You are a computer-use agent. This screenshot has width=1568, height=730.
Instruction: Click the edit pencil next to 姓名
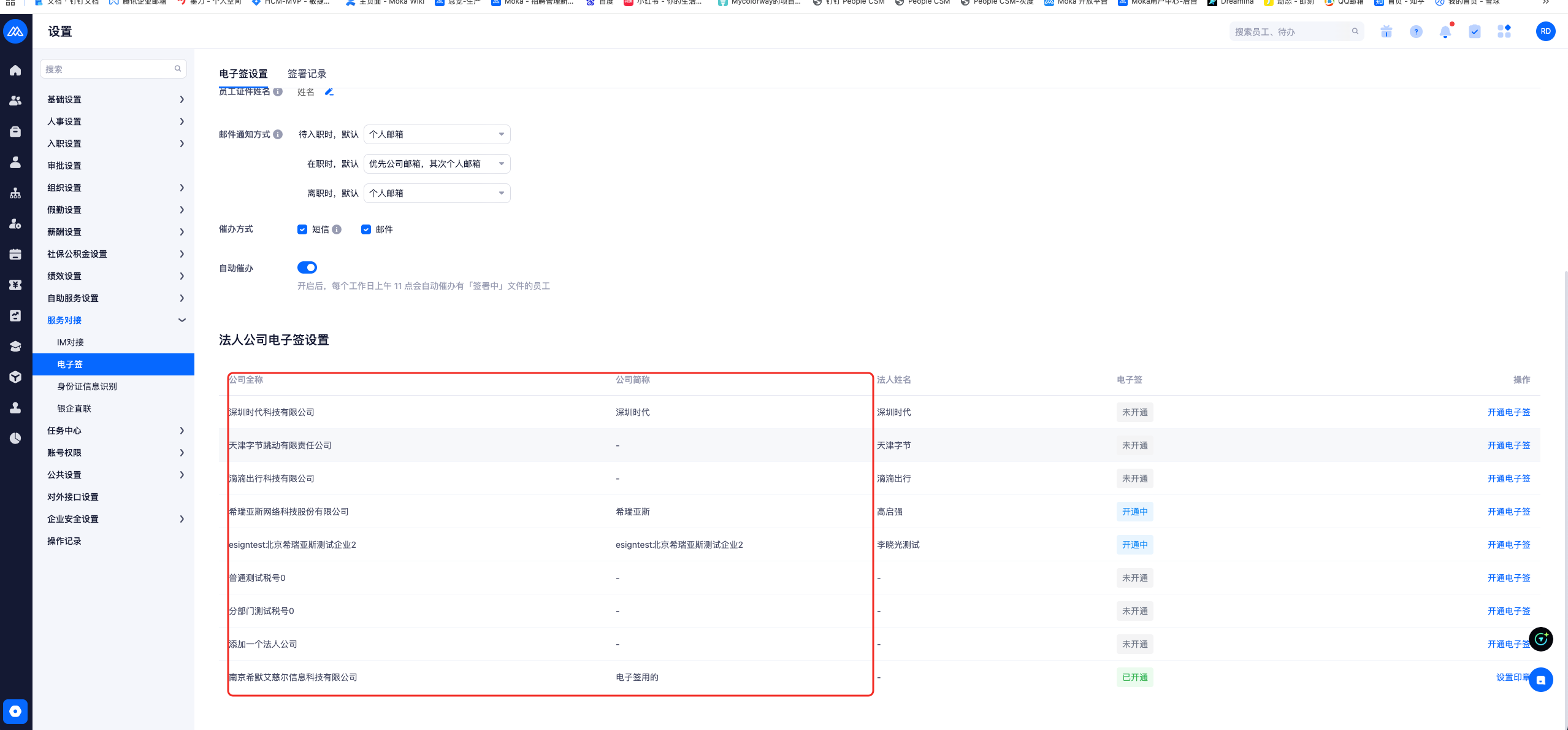click(x=329, y=92)
